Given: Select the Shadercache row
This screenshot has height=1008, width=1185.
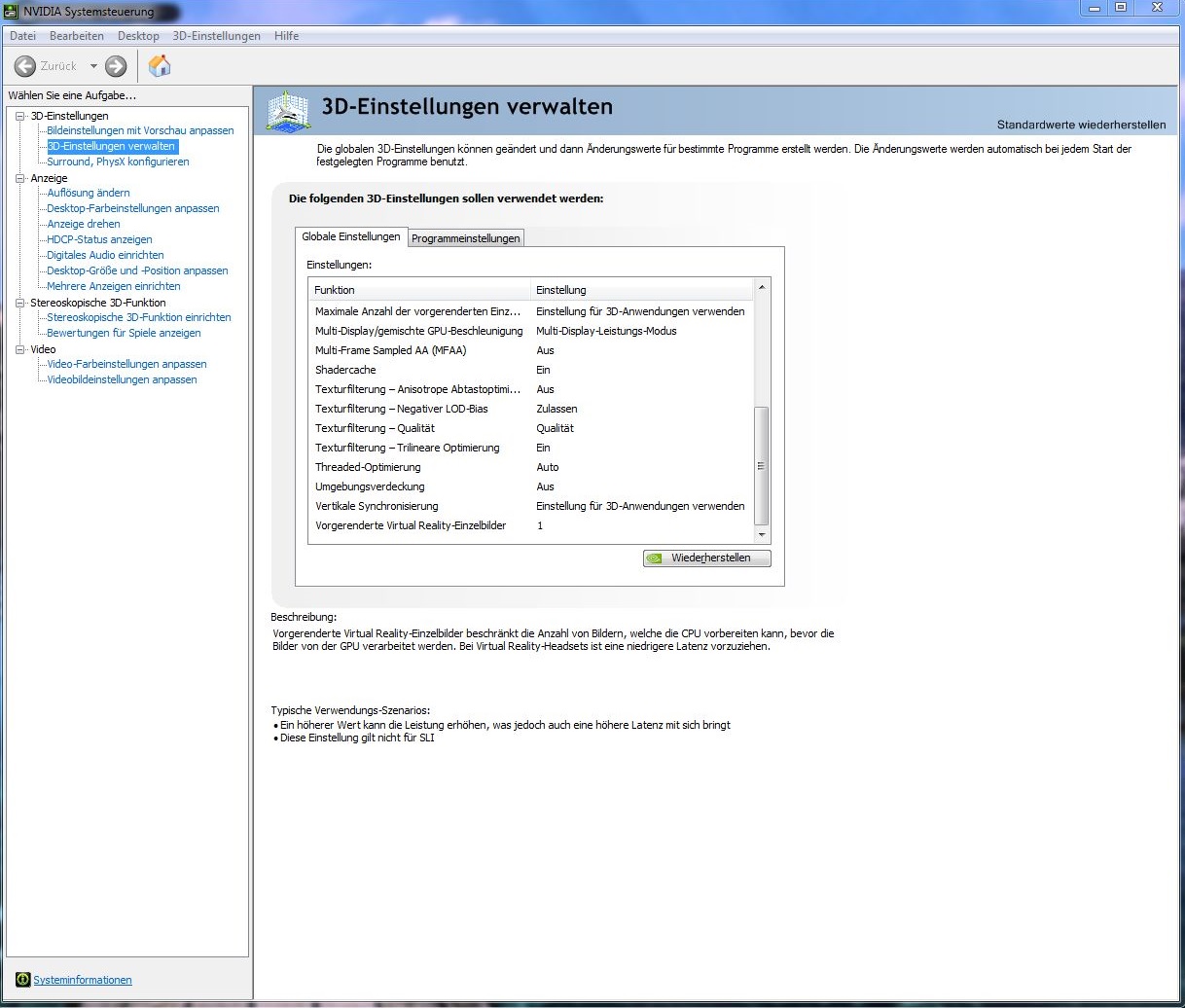Looking at the screenshot, I should pos(531,370).
